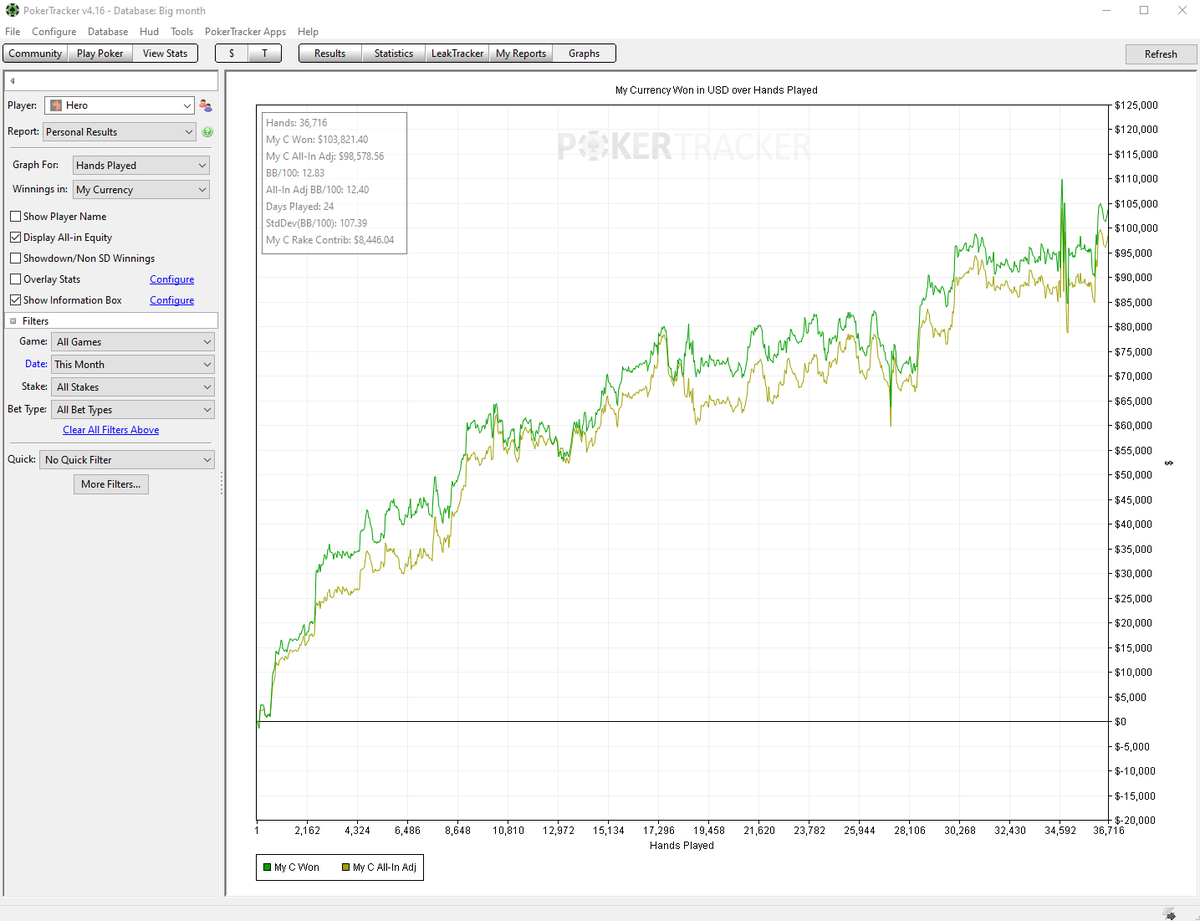
Task: Open the Report dropdown Personal Results
Action: tap(120, 132)
